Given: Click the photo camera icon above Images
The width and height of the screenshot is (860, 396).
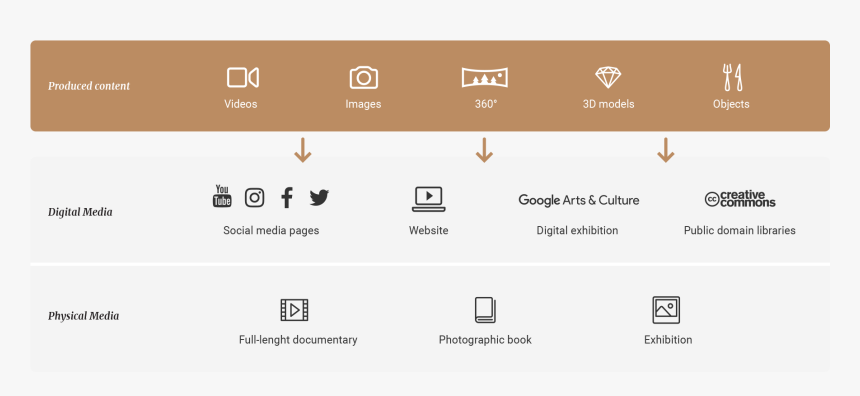Looking at the screenshot, I should (x=364, y=77).
